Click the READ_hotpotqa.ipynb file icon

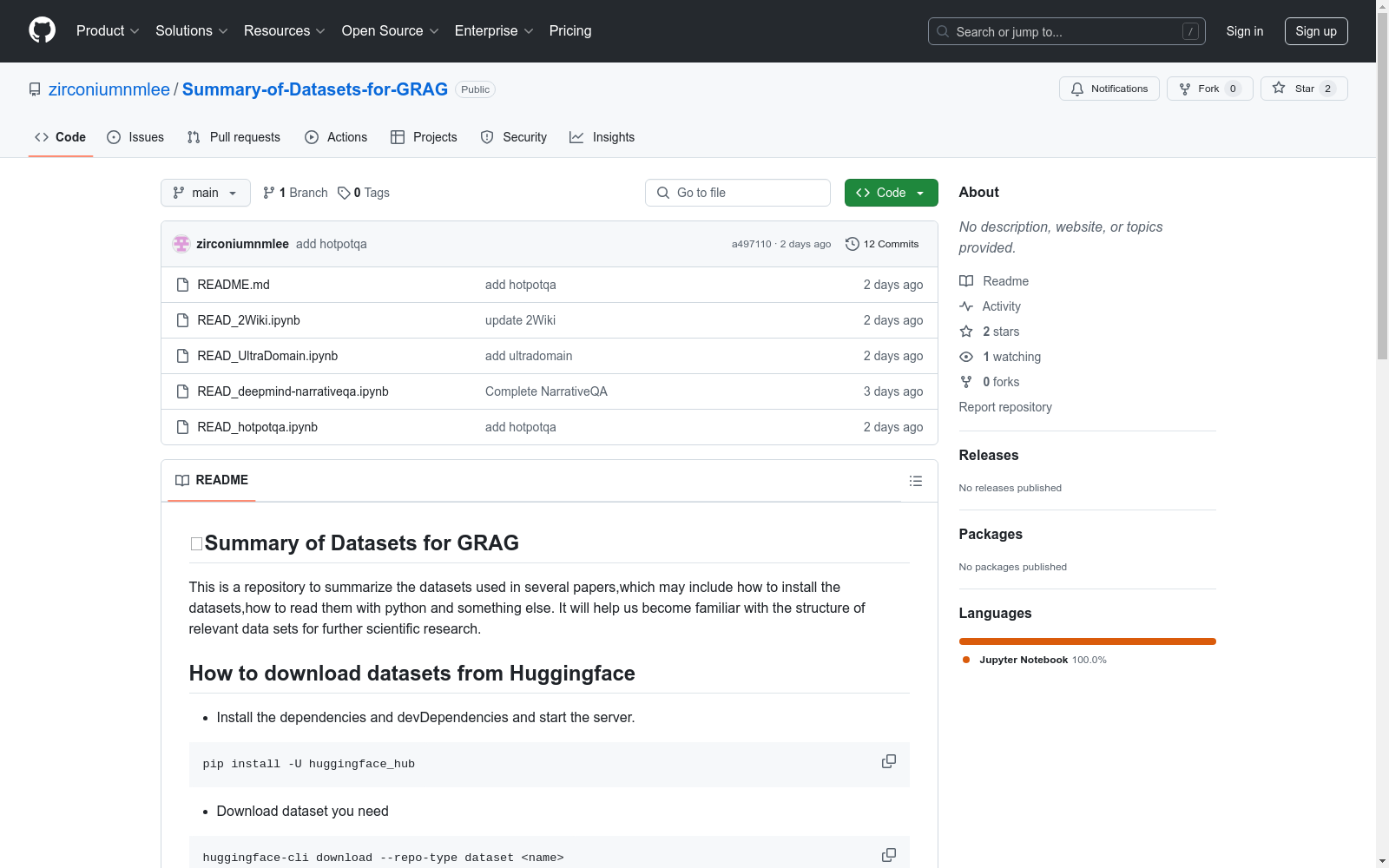[182, 427]
